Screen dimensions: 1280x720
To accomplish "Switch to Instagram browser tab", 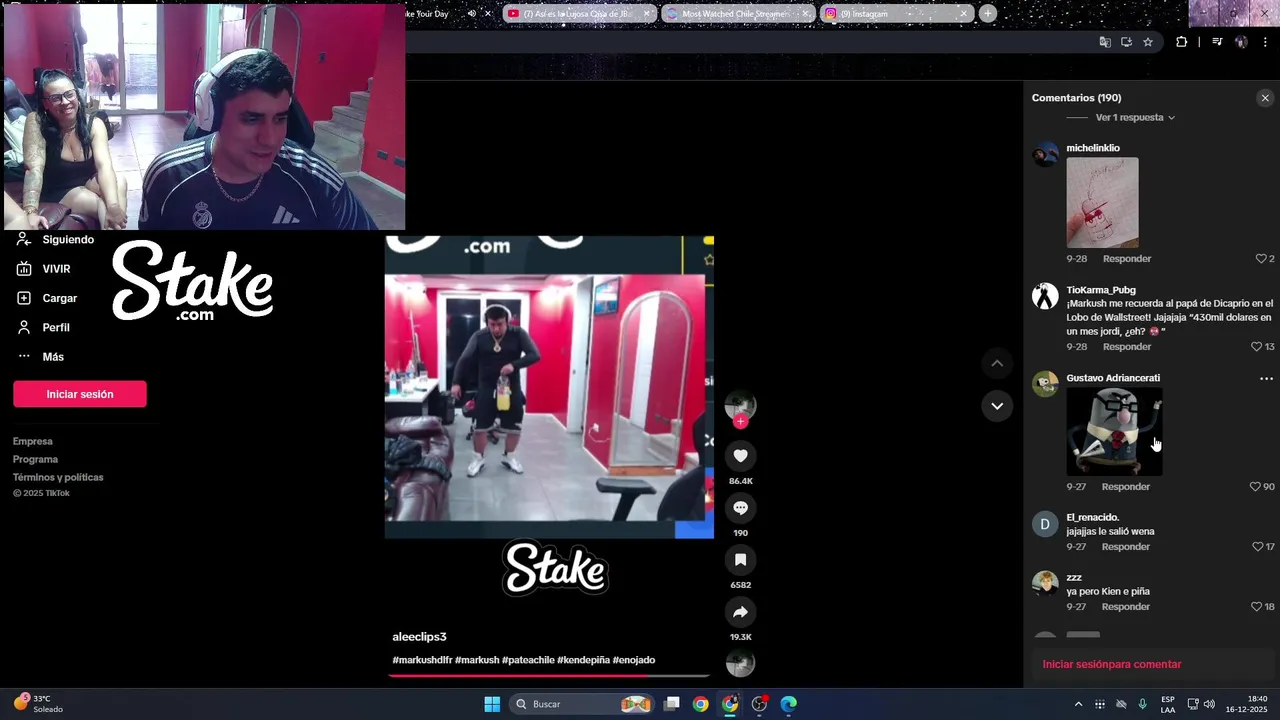I will pos(896,14).
